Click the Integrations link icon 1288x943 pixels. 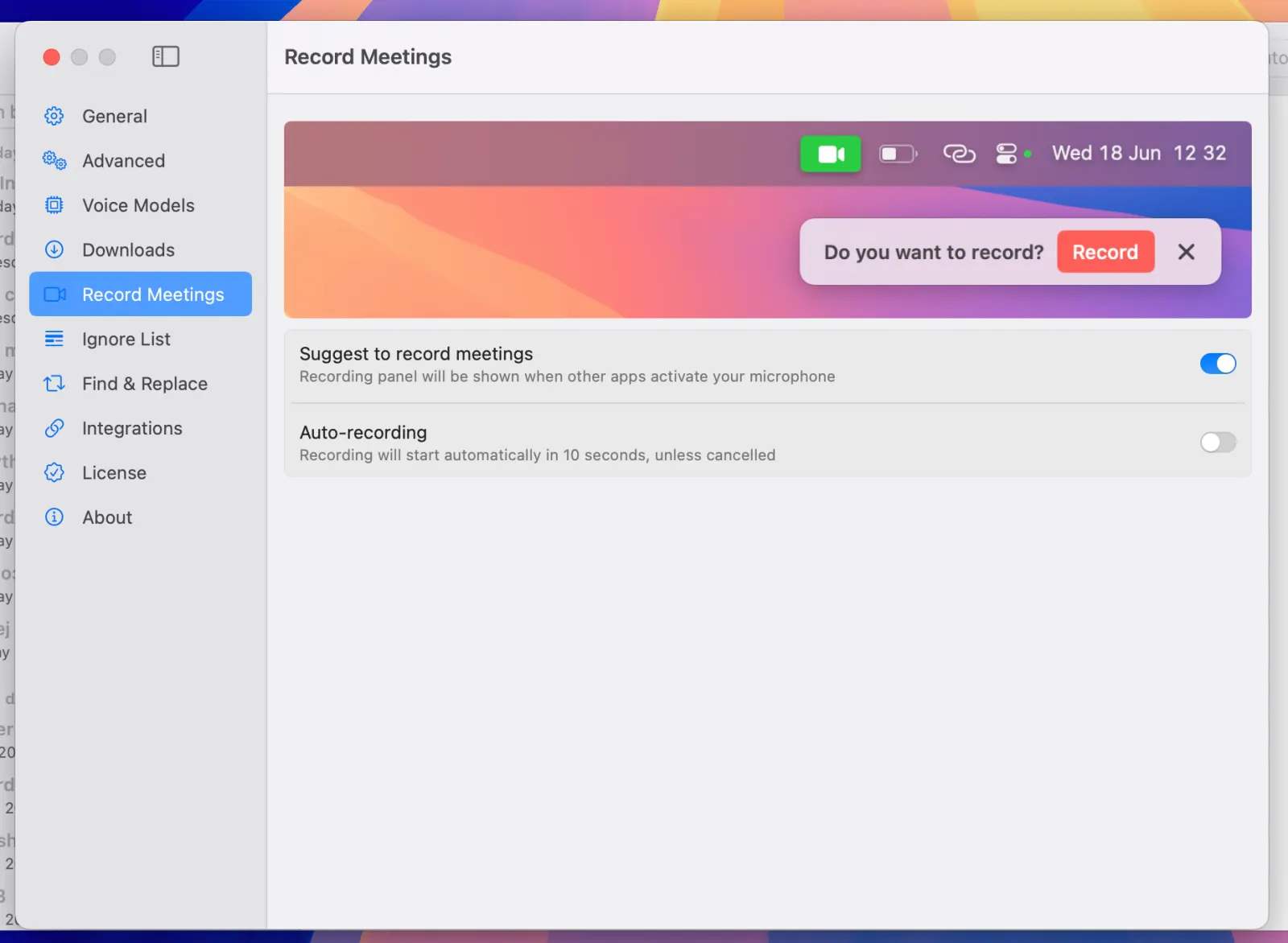tap(54, 428)
